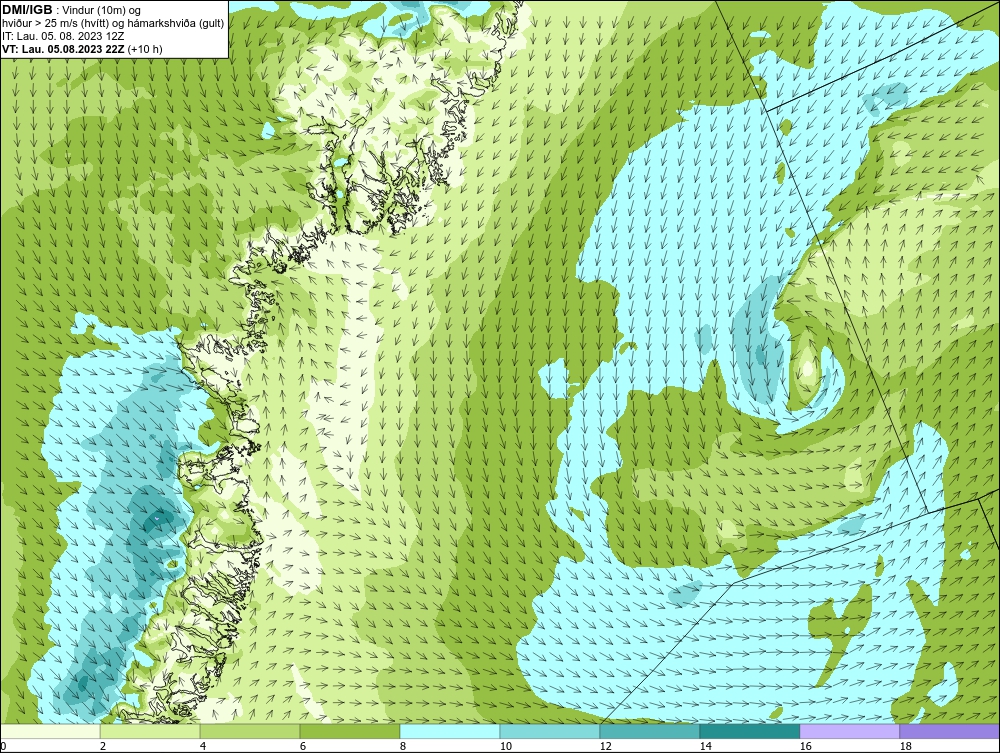This screenshot has height=753, width=1000.
Task: Click the 12–14 m/s teal legend swatch
Action: (x=649, y=731)
